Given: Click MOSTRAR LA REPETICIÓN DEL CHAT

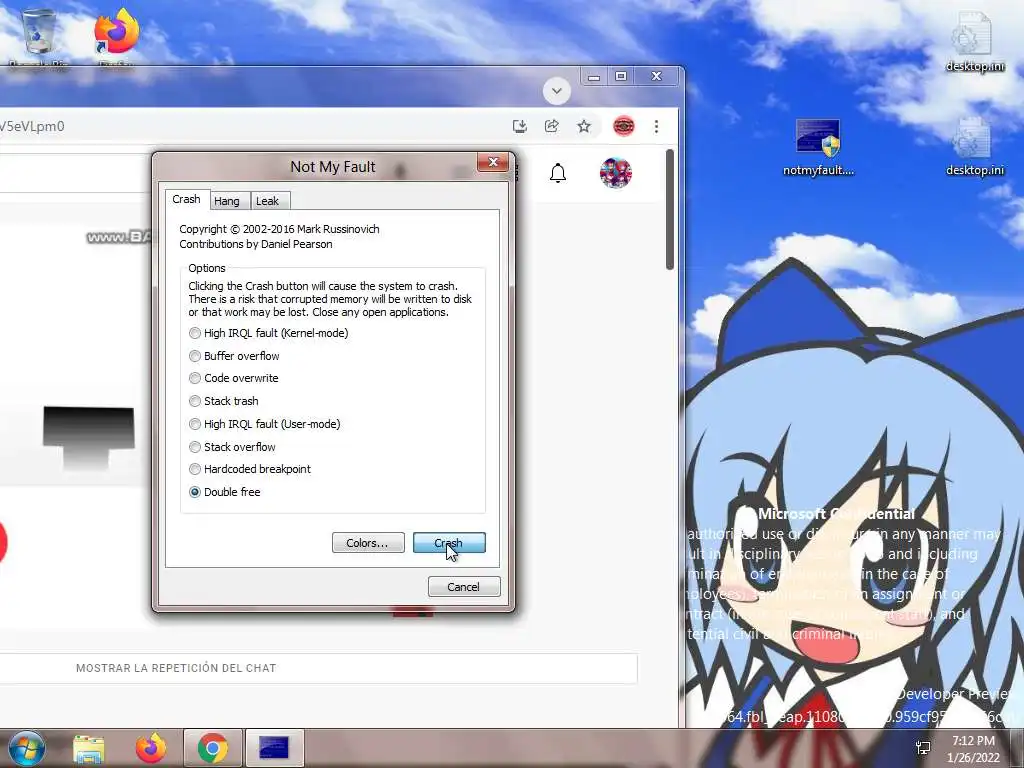Looking at the screenshot, I should 176,668.
